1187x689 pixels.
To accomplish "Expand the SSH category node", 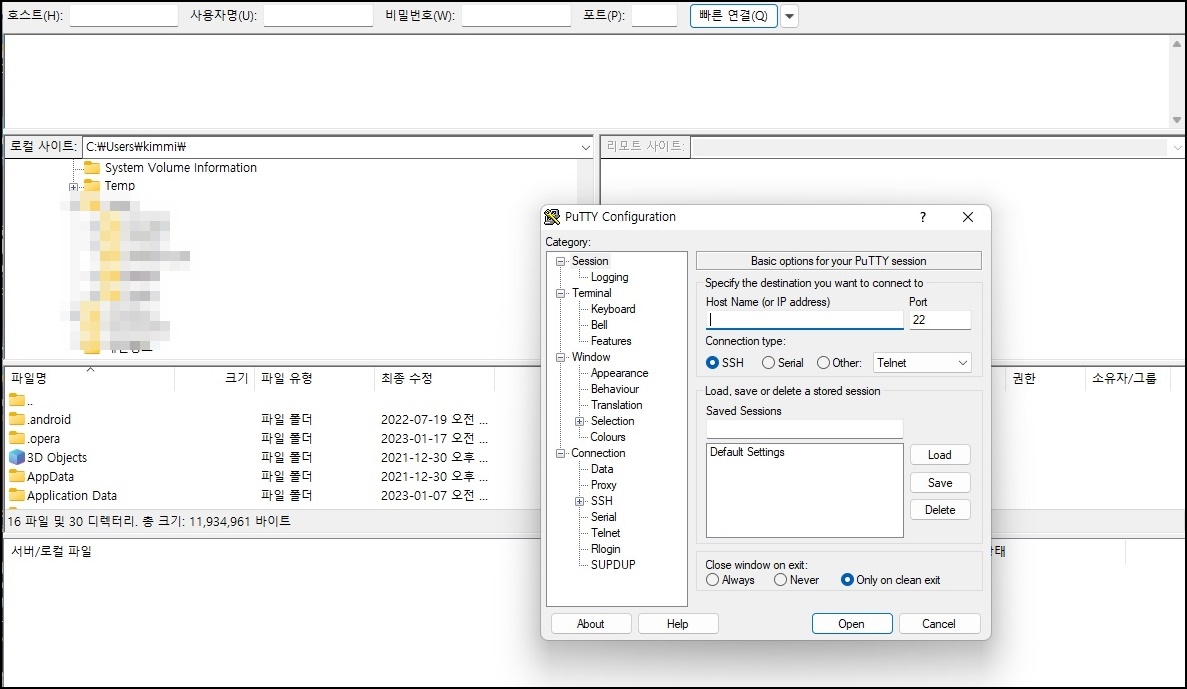I will (x=580, y=501).
